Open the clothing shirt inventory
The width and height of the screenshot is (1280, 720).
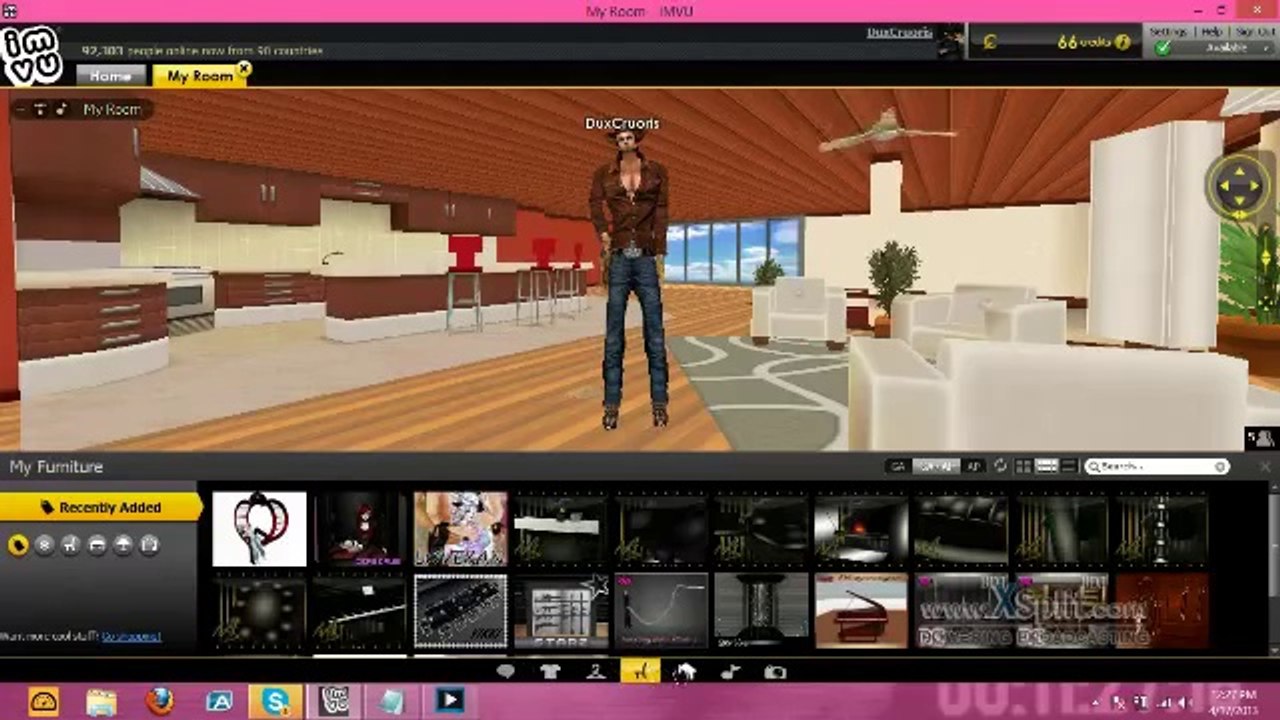coord(550,672)
